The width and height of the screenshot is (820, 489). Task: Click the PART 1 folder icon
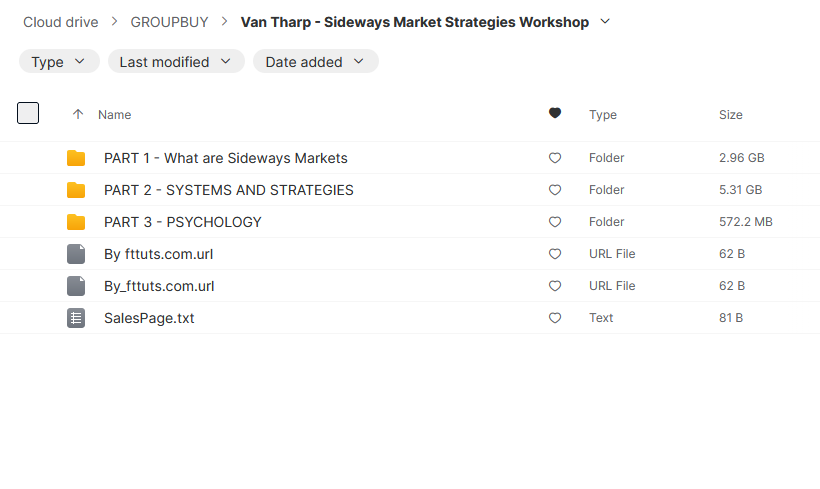click(x=76, y=158)
